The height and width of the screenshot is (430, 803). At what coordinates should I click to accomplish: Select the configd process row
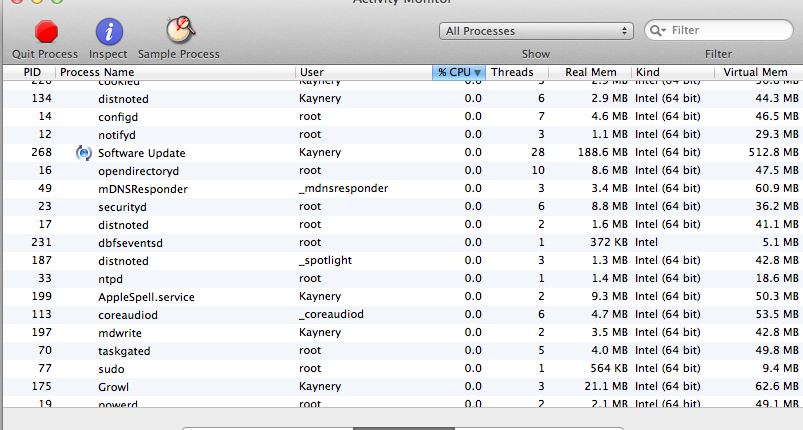pyautogui.click(x=403, y=117)
